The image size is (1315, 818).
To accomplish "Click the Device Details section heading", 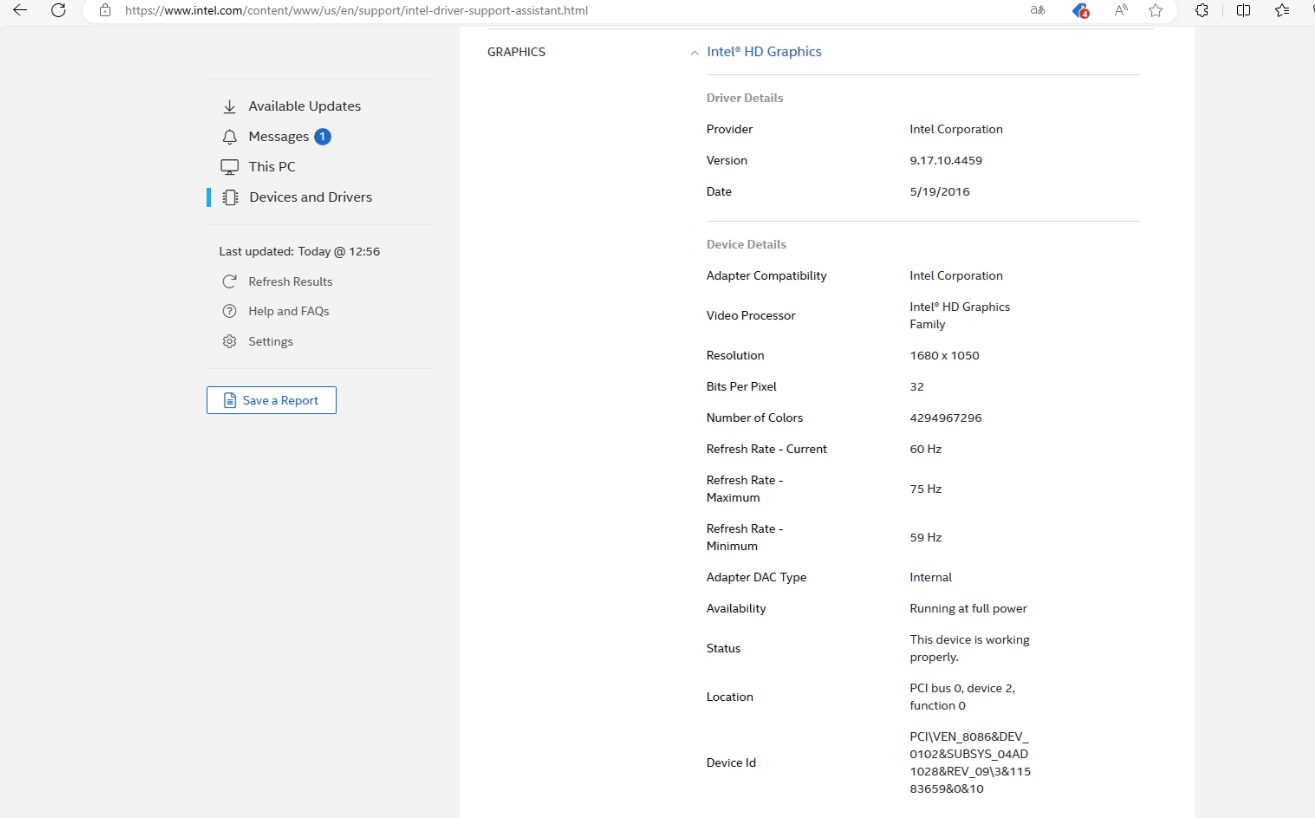I will 746,244.
